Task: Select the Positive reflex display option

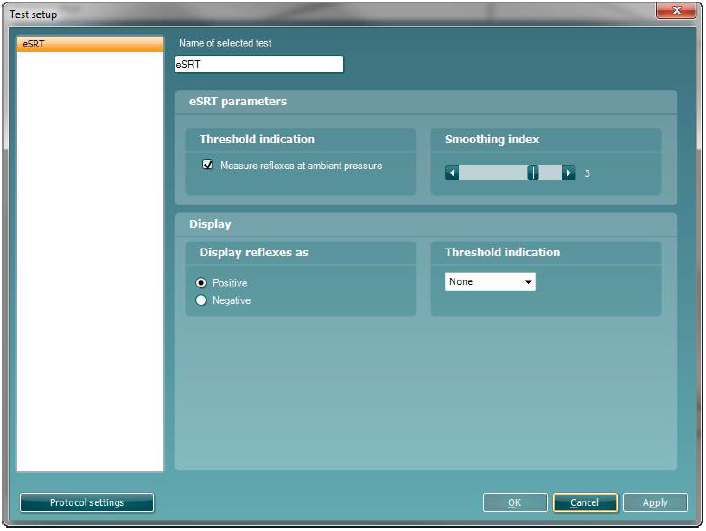Action: [x=202, y=283]
